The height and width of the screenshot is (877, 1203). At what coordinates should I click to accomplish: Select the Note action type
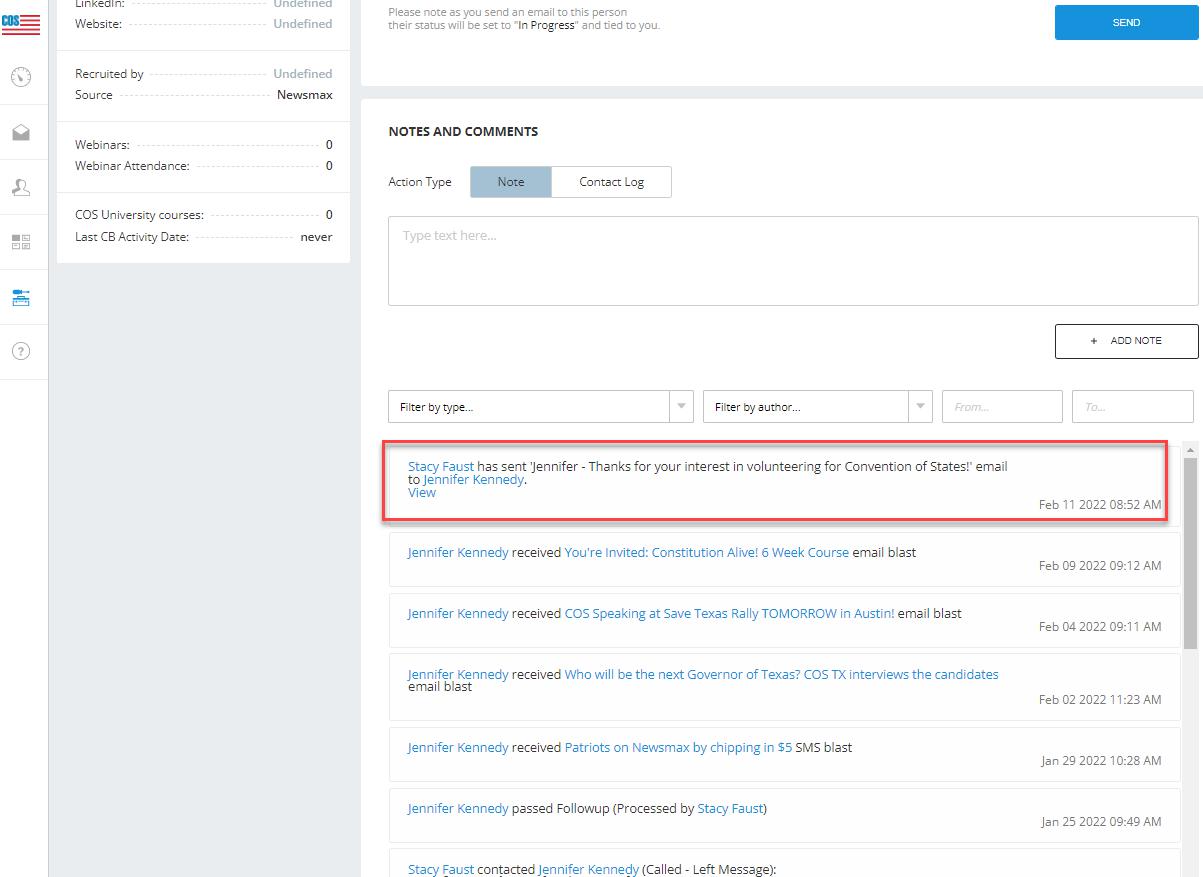pyautogui.click(x=510, y=182)
